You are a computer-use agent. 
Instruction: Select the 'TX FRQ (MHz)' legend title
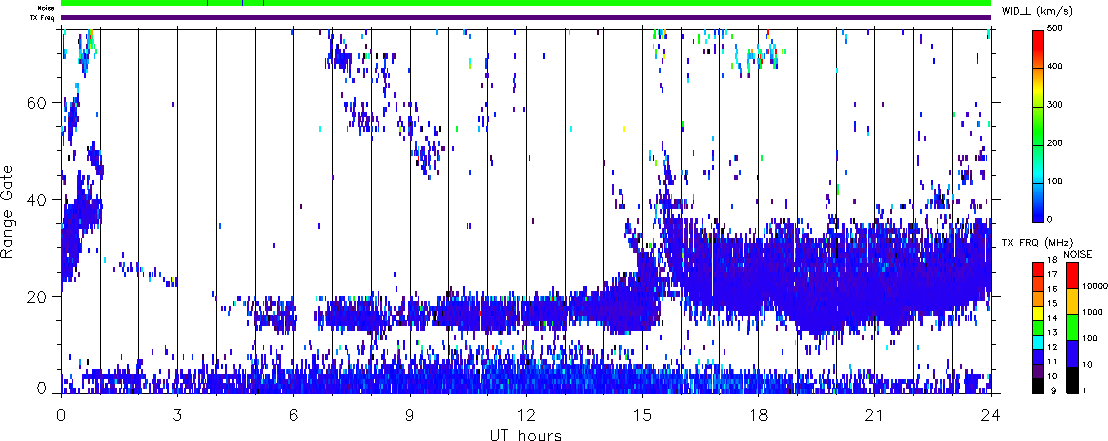coord(1037,243)
